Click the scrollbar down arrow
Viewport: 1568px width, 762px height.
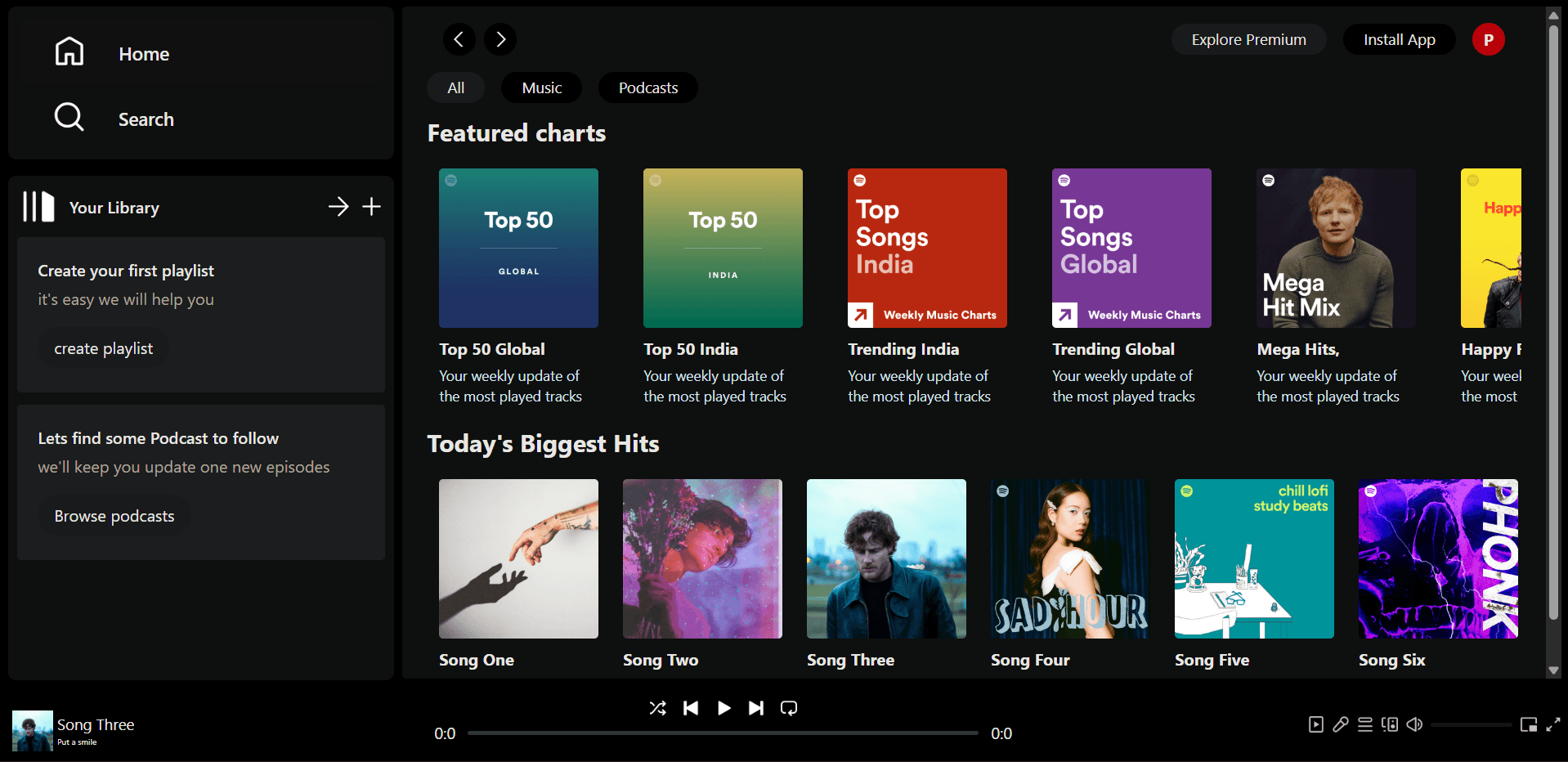(1553, 670)
